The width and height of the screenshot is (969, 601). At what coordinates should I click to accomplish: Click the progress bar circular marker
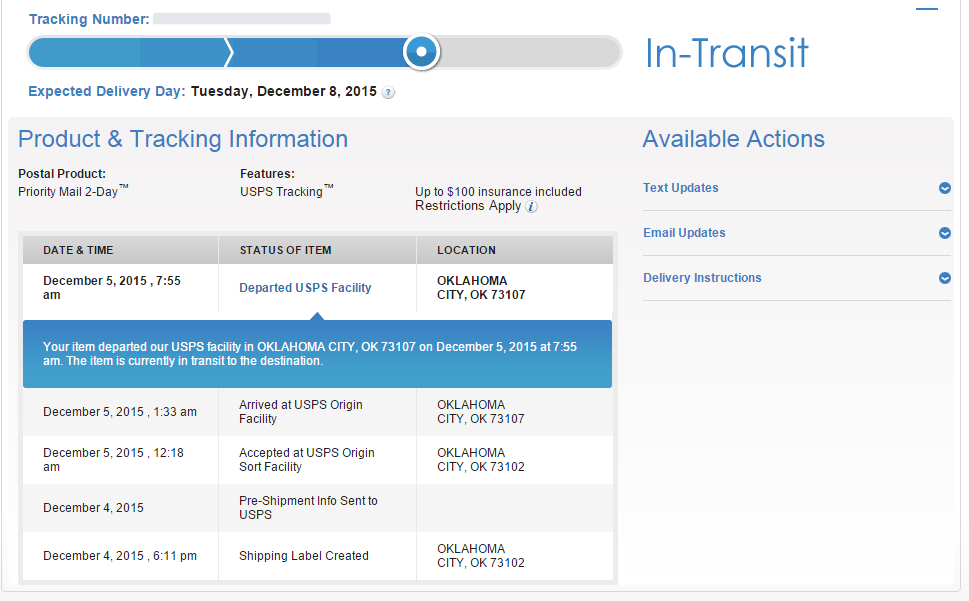coord(421,52)
